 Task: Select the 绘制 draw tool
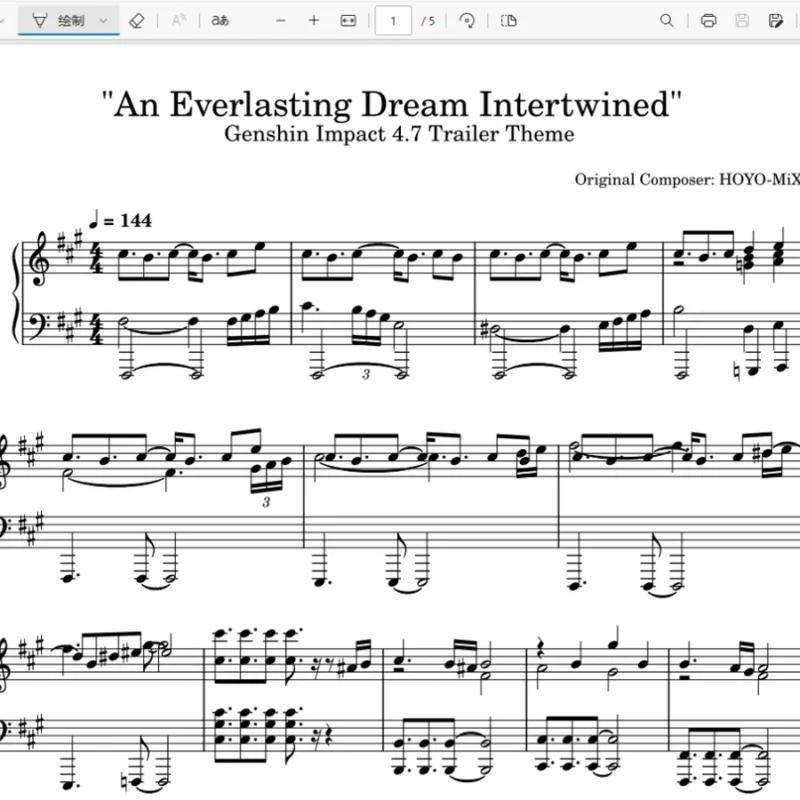click(58, 21)
